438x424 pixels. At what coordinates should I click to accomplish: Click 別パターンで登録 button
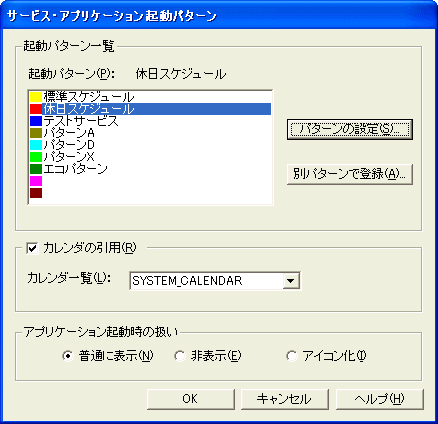pos(350,174)
